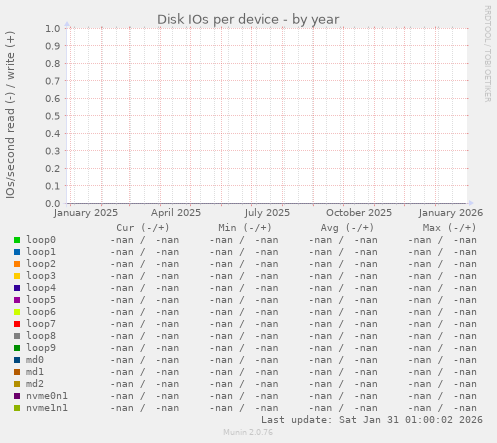This screenshot has width=497, height=443.
Task: Click the loop5 purple color swatch
Action: point(17,300)
